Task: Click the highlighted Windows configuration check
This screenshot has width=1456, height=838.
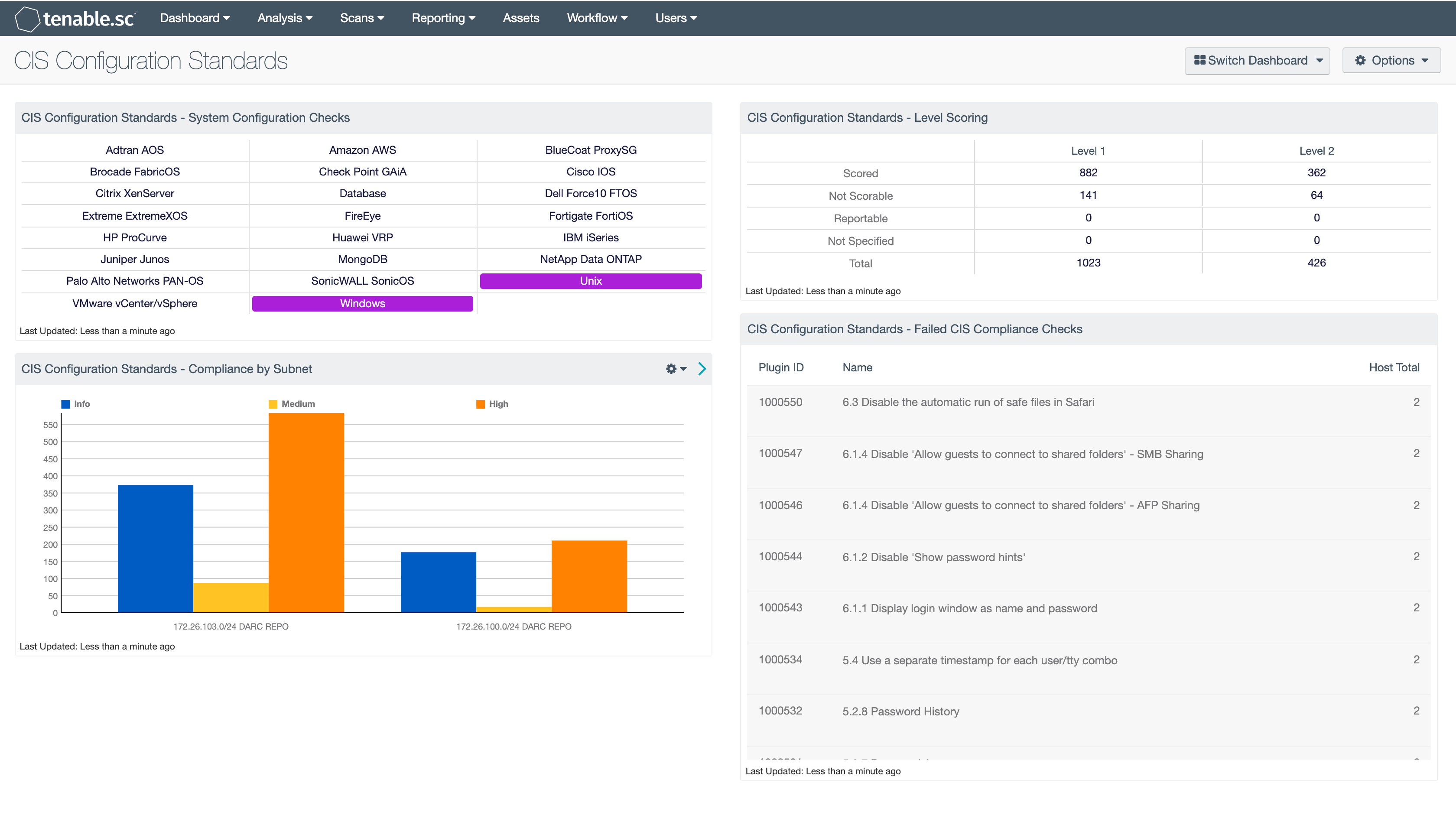Action: 362,303
